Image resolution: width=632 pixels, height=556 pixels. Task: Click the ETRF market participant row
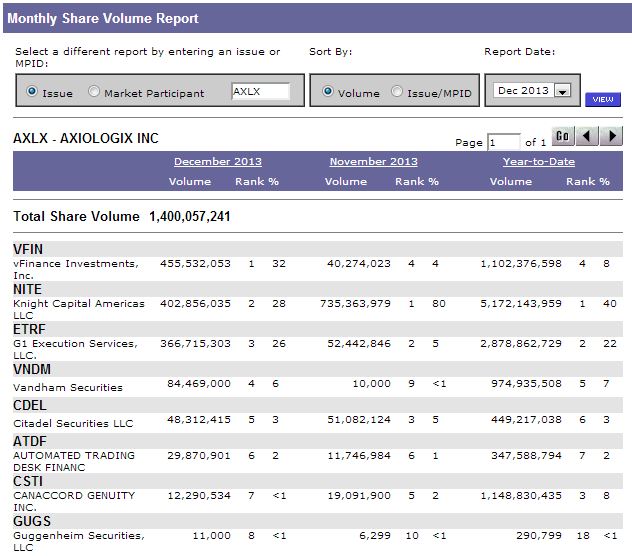click(28, 329)
